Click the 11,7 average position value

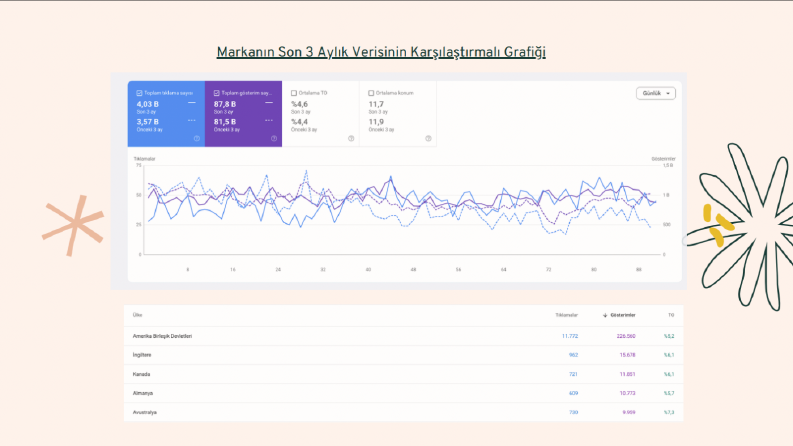pos(376,104)
